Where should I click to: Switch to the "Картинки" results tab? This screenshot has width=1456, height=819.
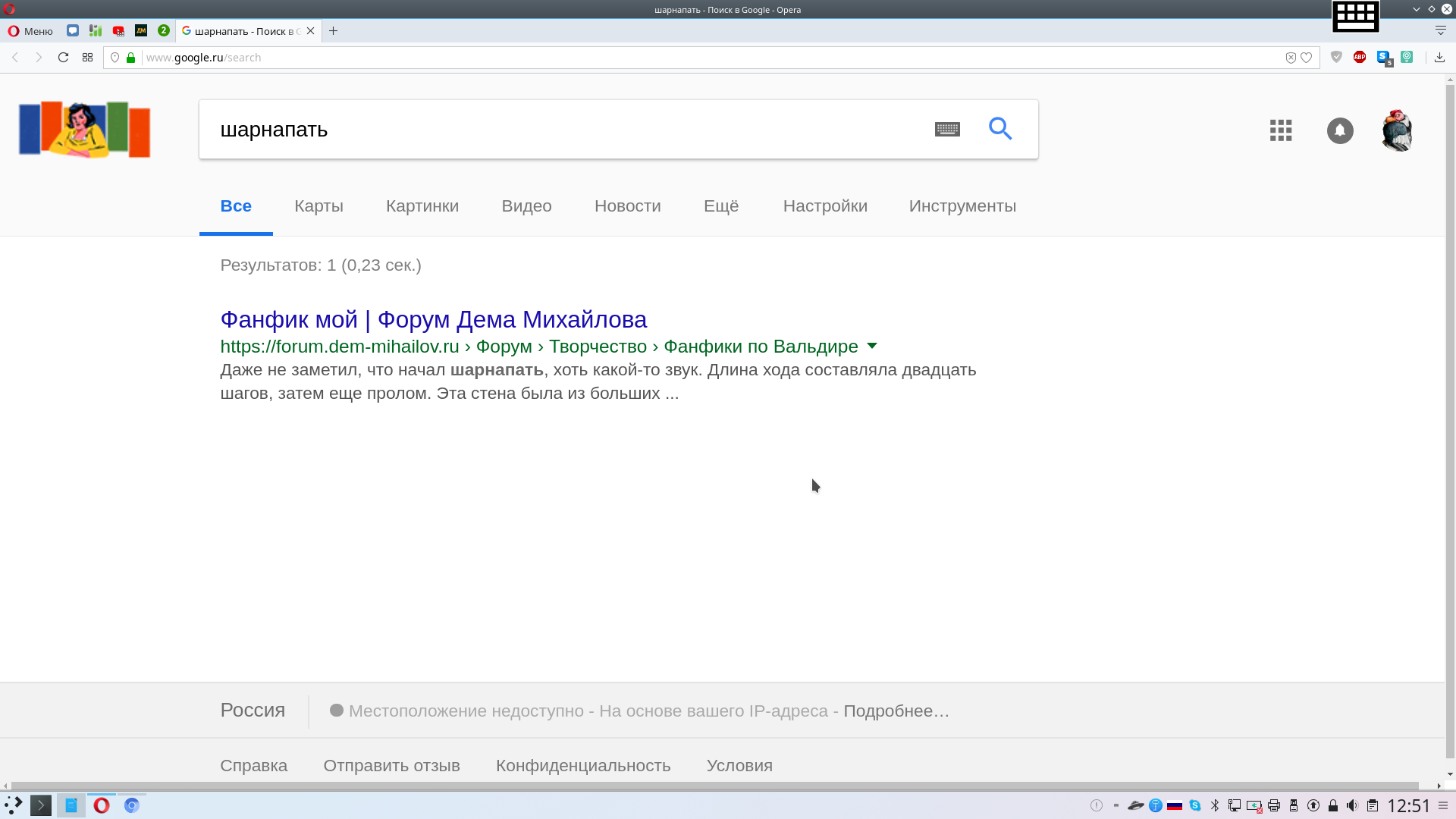[x=422, y=206]
